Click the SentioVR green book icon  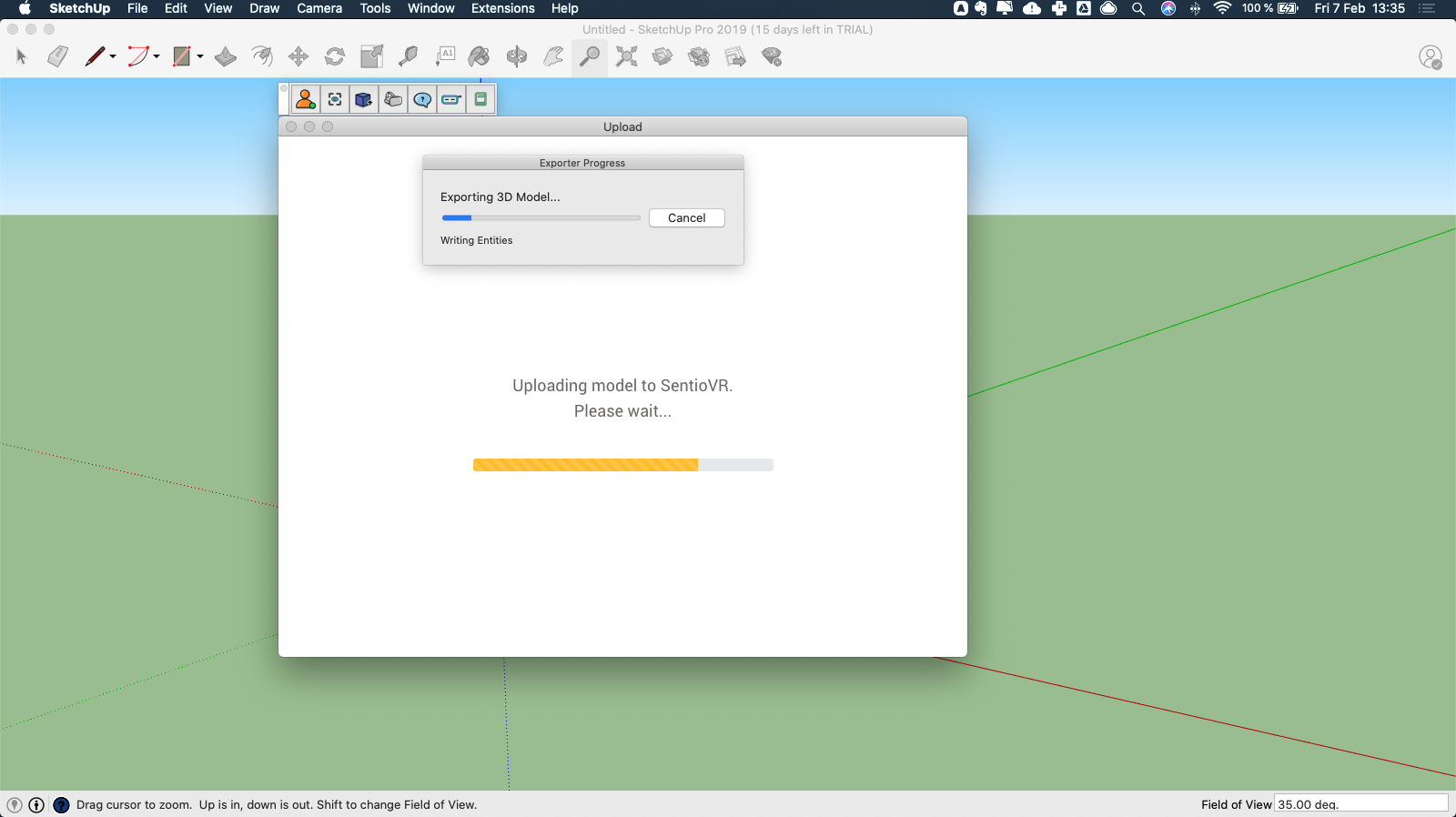point(480,99)
